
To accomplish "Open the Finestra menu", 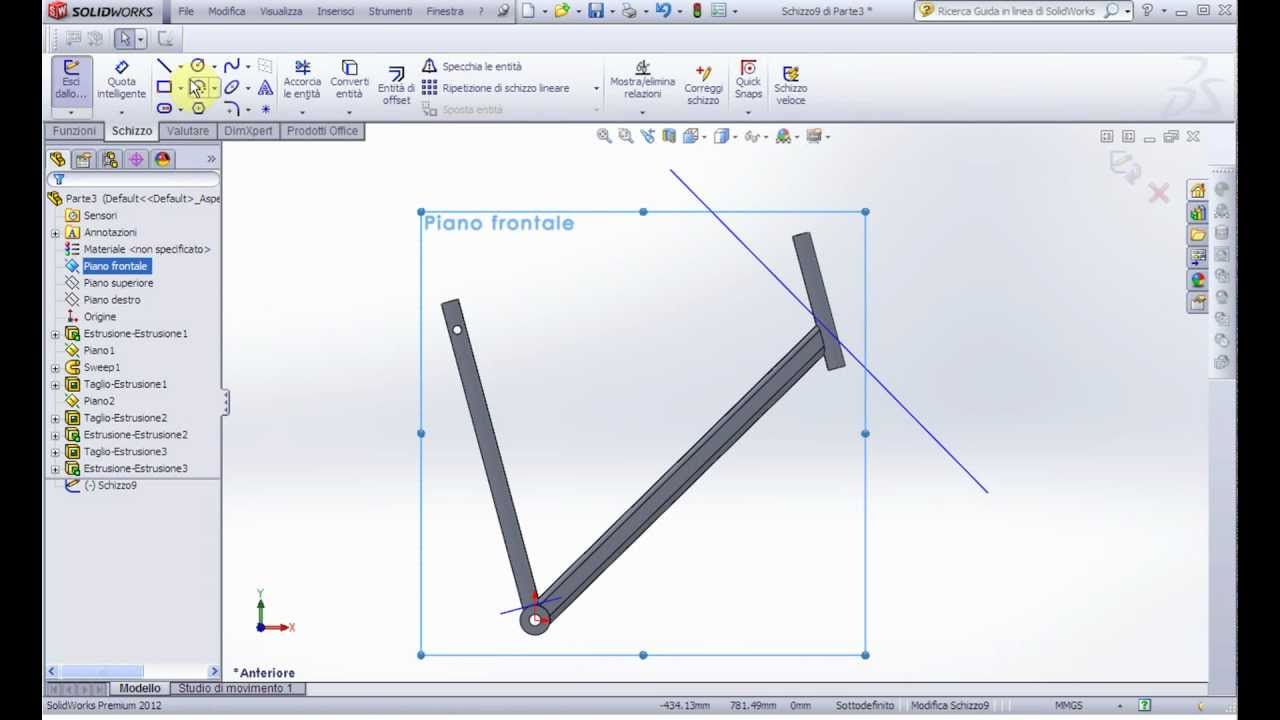I will pyautogui.click(x=445, y=11).
